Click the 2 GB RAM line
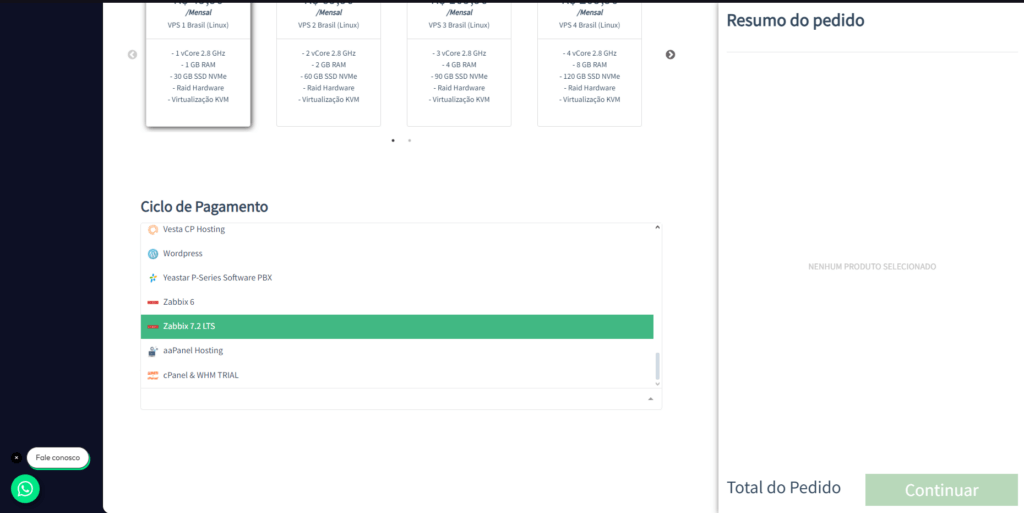Screen dimensions: 1024x513 [328, 65]
